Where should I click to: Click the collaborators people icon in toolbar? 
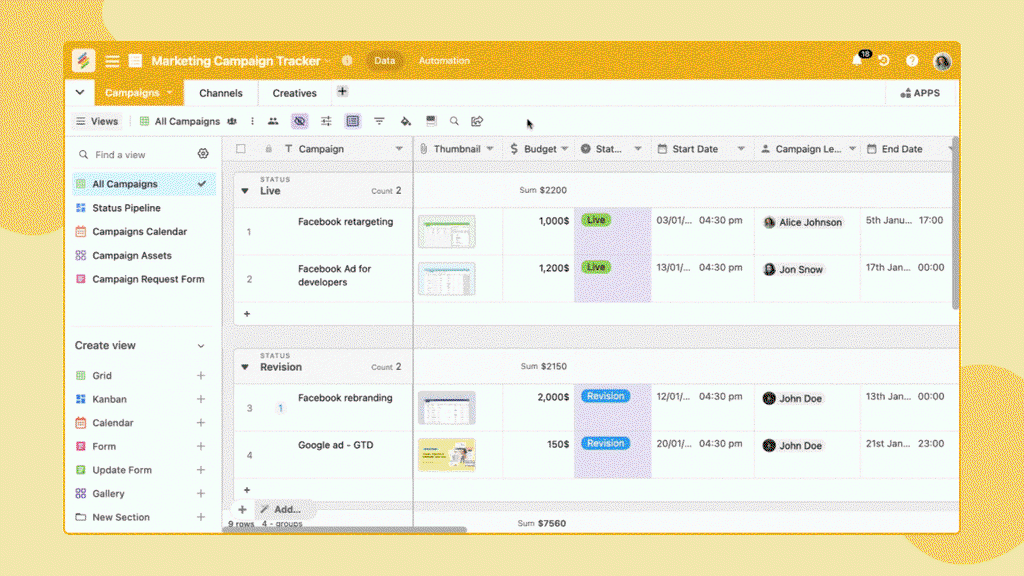(273, 121)
